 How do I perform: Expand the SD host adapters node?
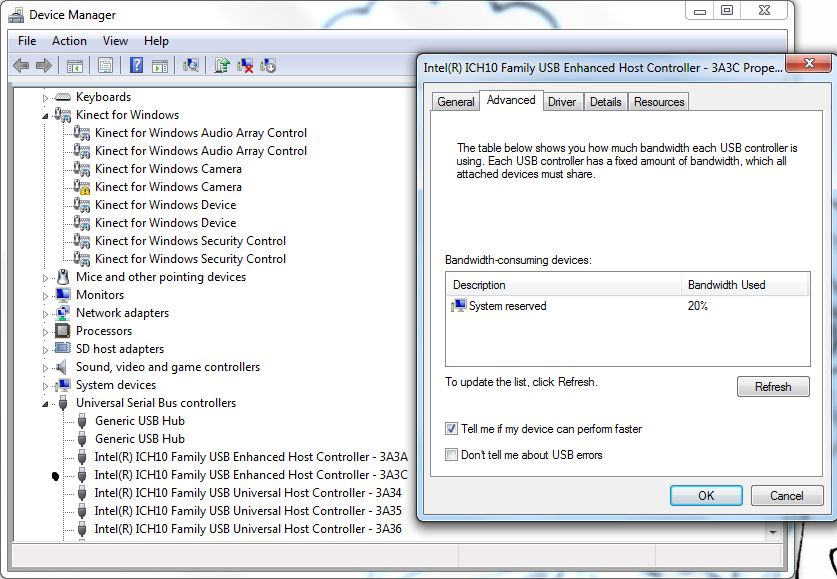(45, 350)
